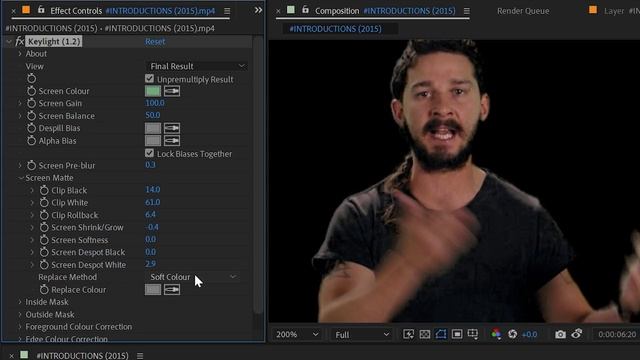Image resolution: width=640 pixels, height=360 pixels.
Task: Click the Clip White value 61.0
Action: [x=153, y=202]
